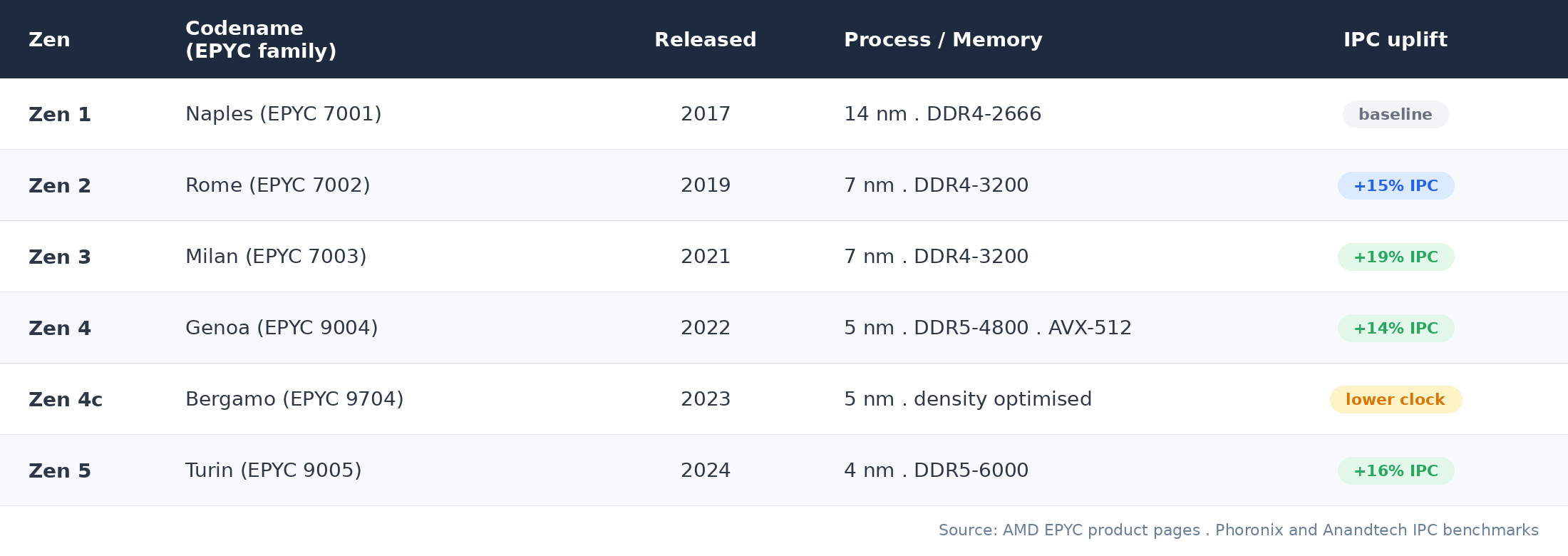1568x556 pixels.
Task: Select the 'Zen 4c' row label
Action: pyautogui.click(x=66, y=400)
